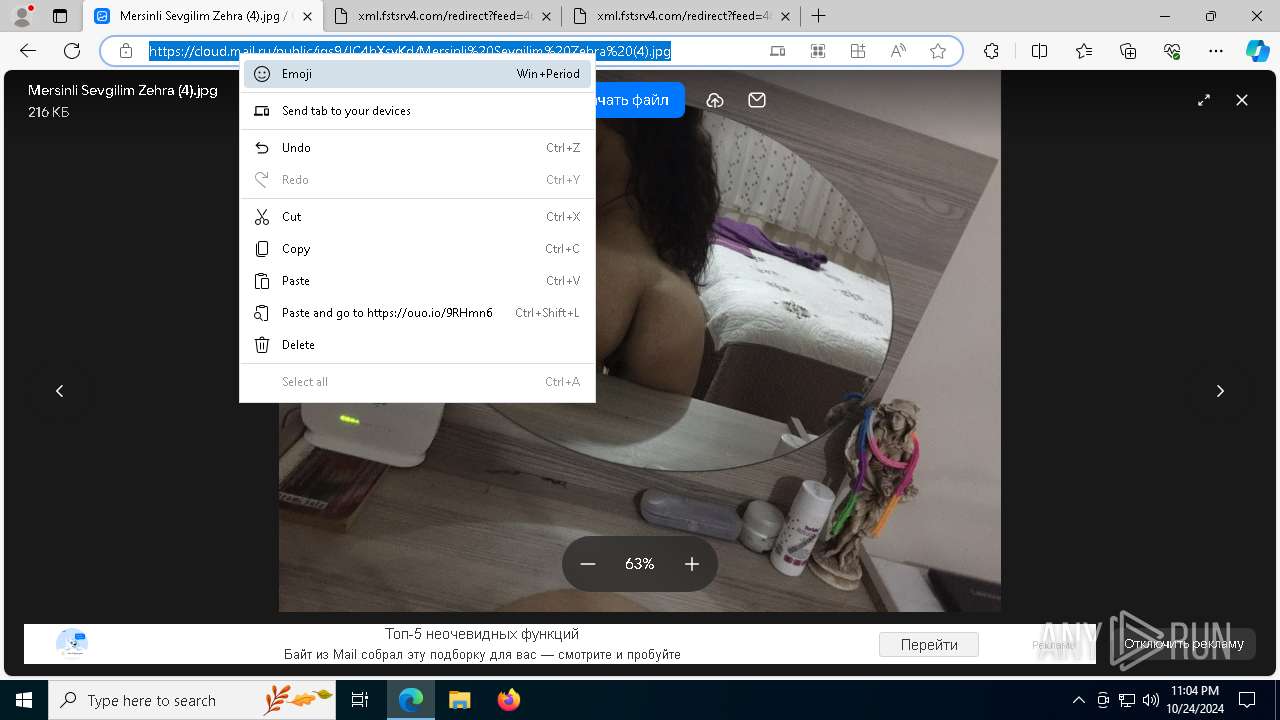Close the Mersinli Sevgilim Zehra tab
The width and height of the screenshot is (1280, 720).
click(306, 16)
